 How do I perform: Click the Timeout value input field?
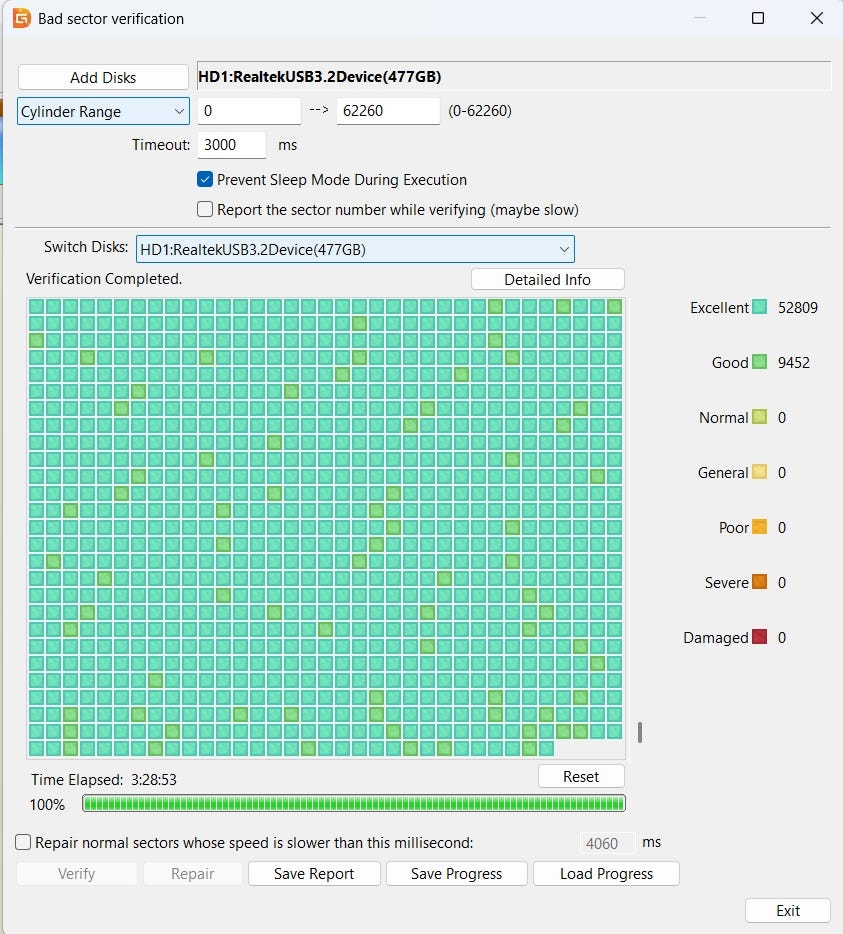pyautogui.click(x=232, y=145)
